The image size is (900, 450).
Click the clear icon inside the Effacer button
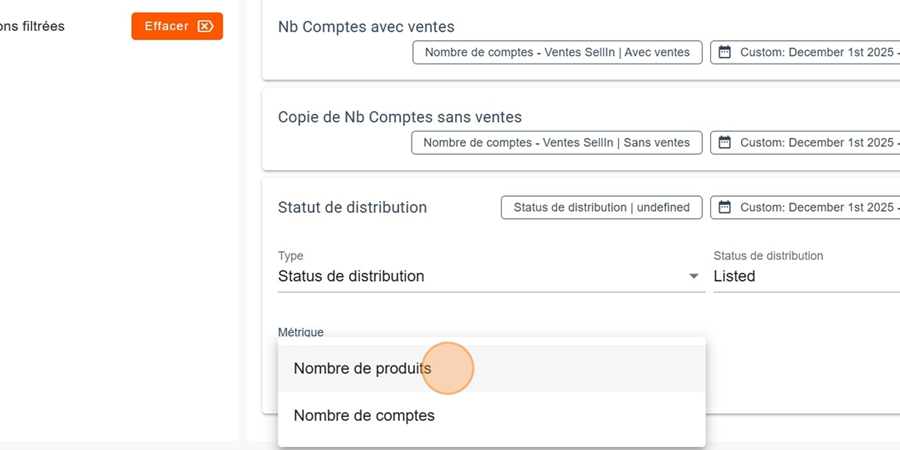(x=206, y=26)
